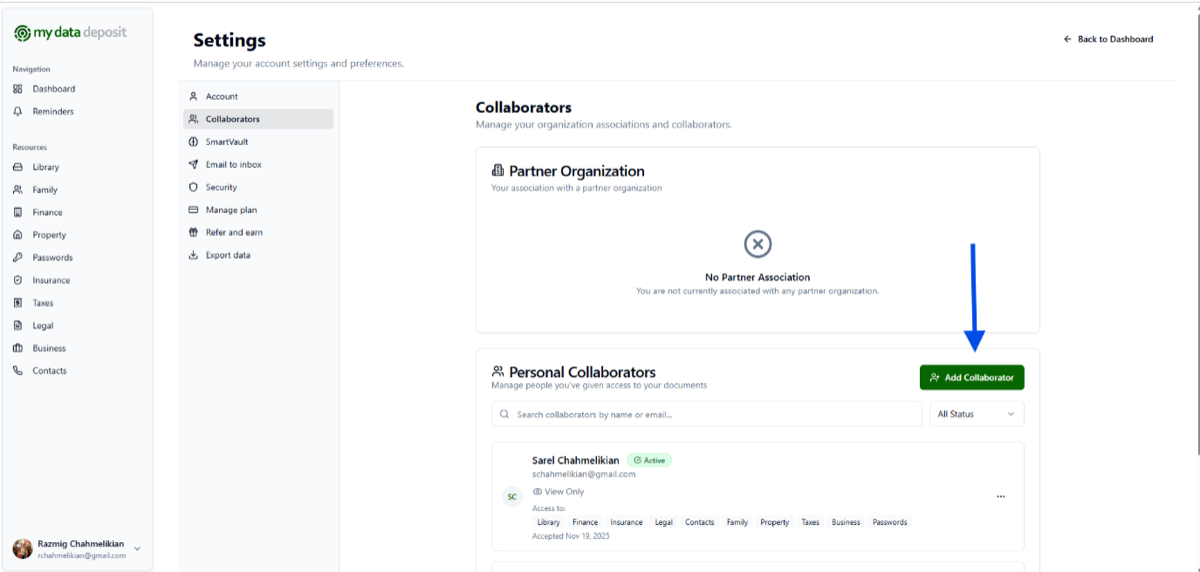Click the Finance icon in sidebar

18,212
